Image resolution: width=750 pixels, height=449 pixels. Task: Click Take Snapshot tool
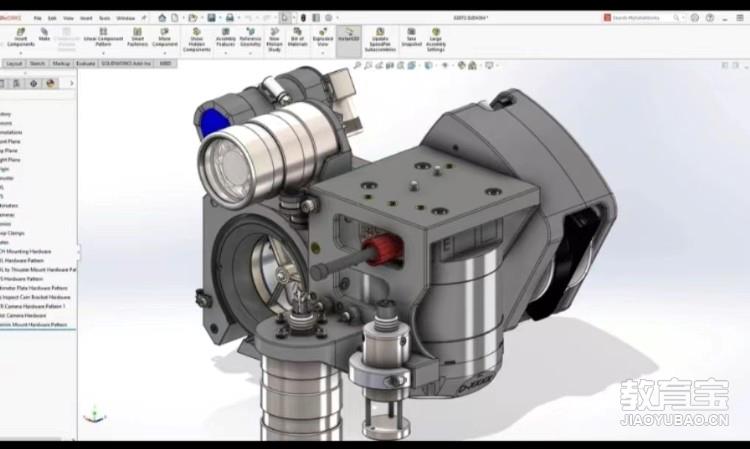pyautogui.click(x=411, y=37)
